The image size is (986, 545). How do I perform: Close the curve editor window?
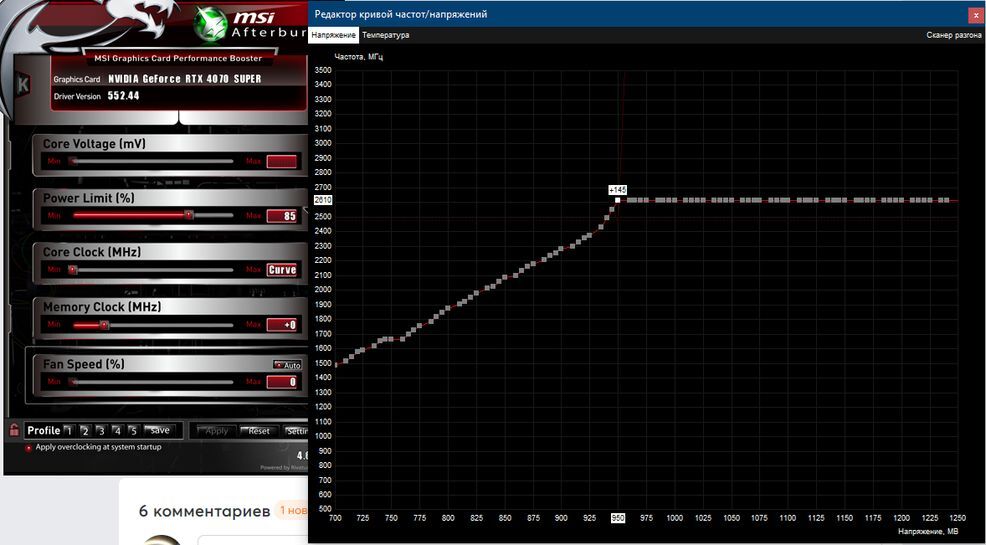tap(976, 14)
